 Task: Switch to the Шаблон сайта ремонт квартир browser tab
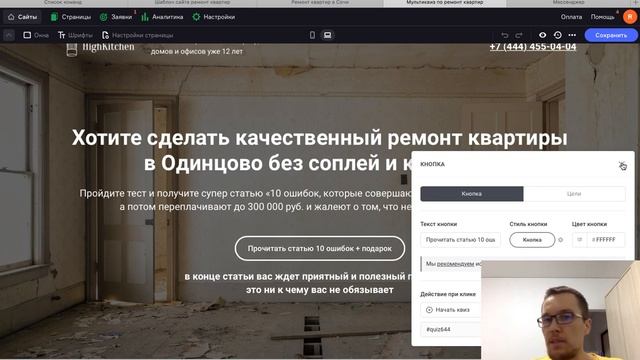[192, 2]
